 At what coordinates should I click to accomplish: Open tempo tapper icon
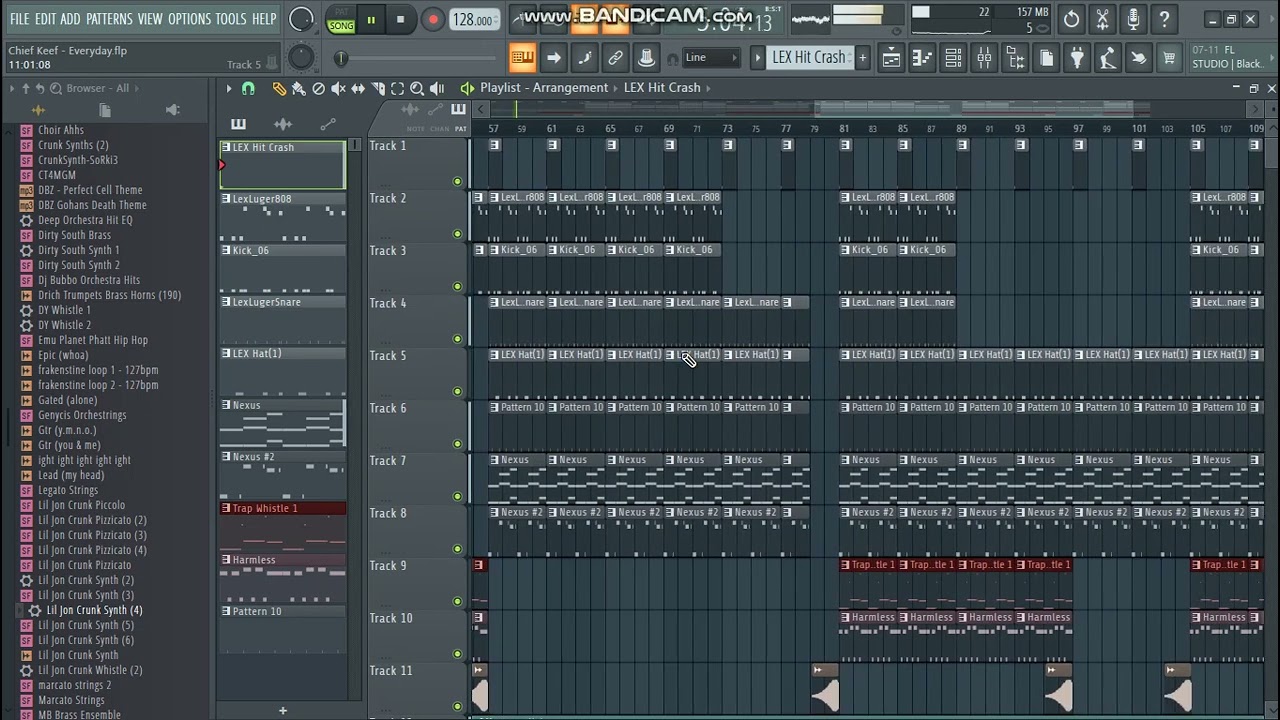coord(1107,58)
